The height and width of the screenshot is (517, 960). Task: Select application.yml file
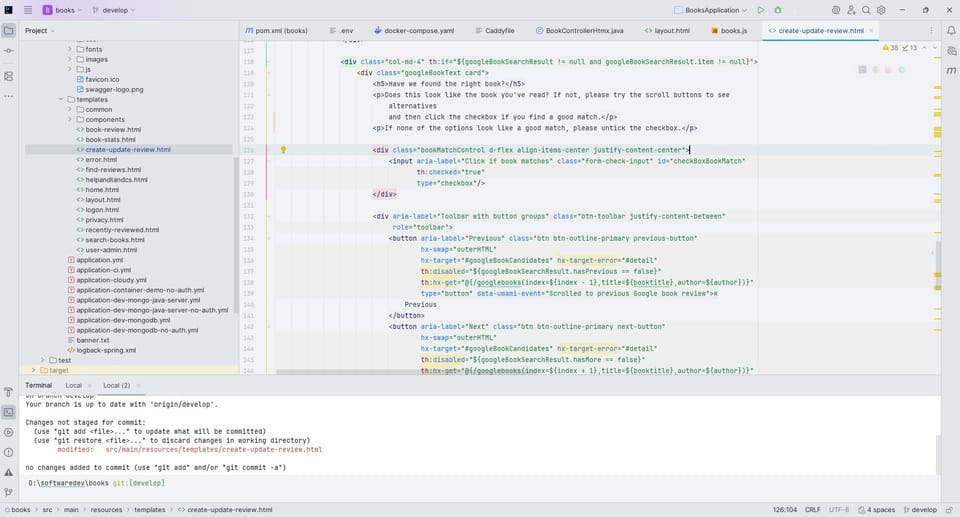96,260
